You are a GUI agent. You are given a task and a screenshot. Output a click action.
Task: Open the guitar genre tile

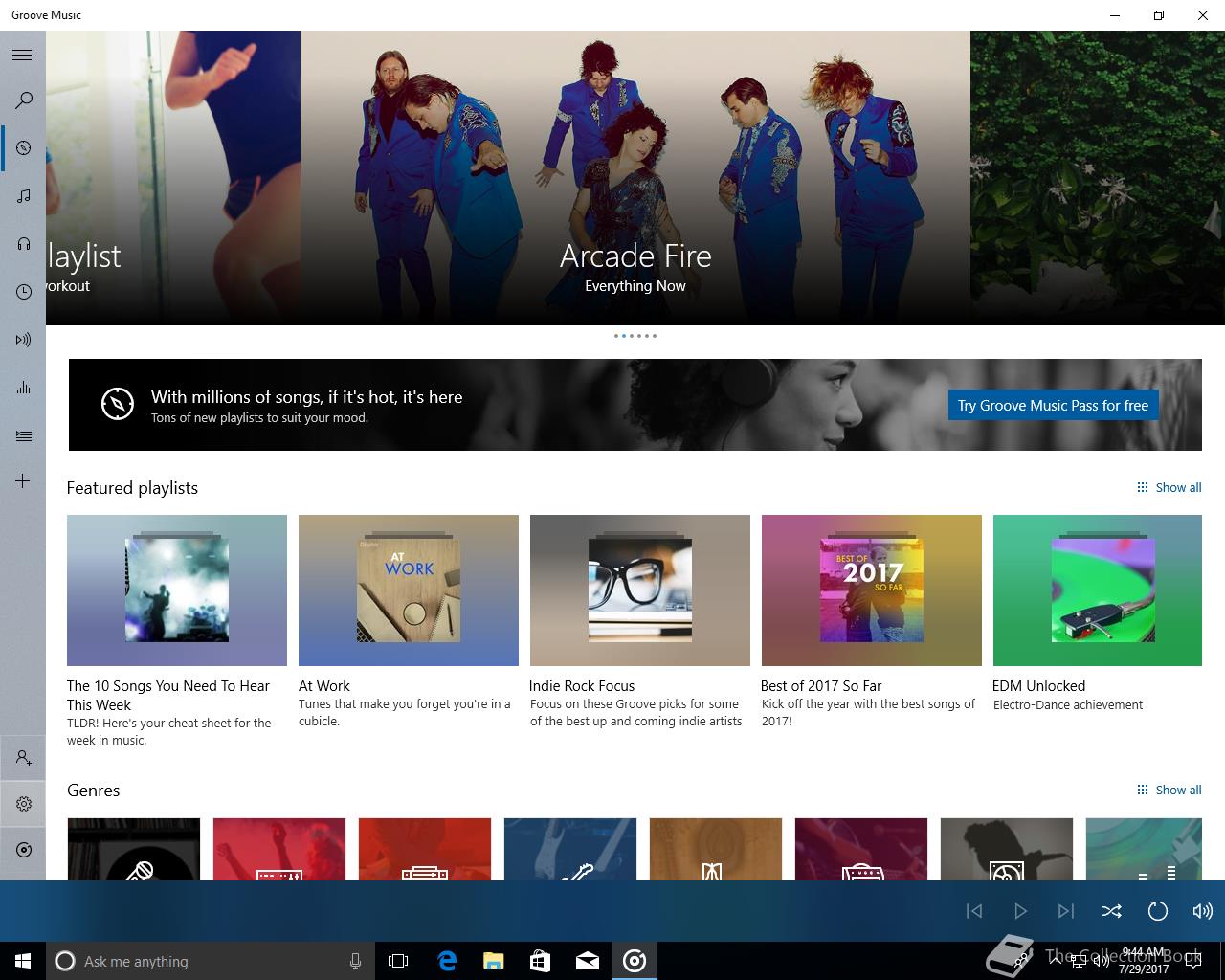[570, 849]
